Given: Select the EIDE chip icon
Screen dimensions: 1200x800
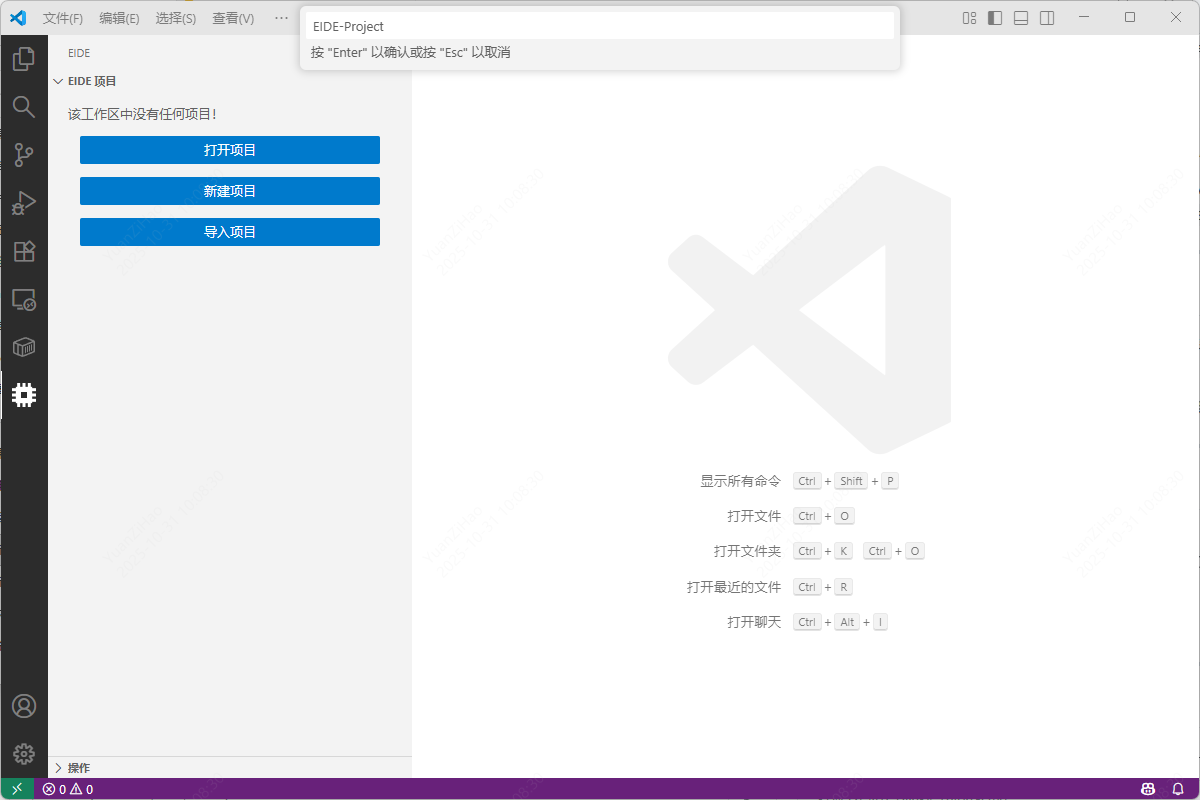Looking at the screenshot, I should pyautogui.click(x=24, y=395).
